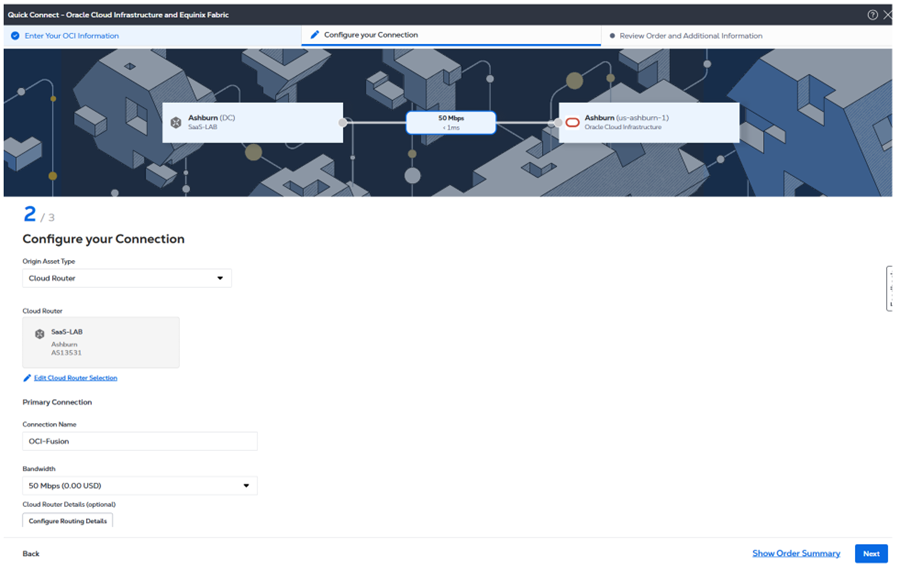This screenshot has width=900, height=570.
Task: Click the Connection Name field with OCI-Fusion
Action: coord(139,441)
